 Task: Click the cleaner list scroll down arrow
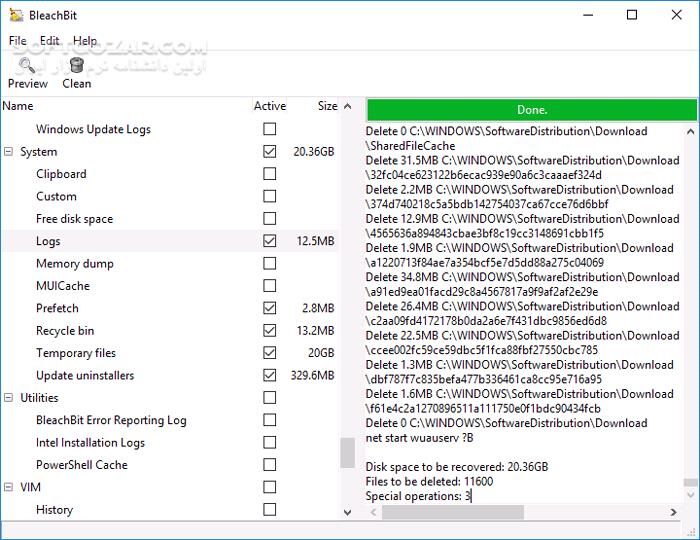(348, 512)
